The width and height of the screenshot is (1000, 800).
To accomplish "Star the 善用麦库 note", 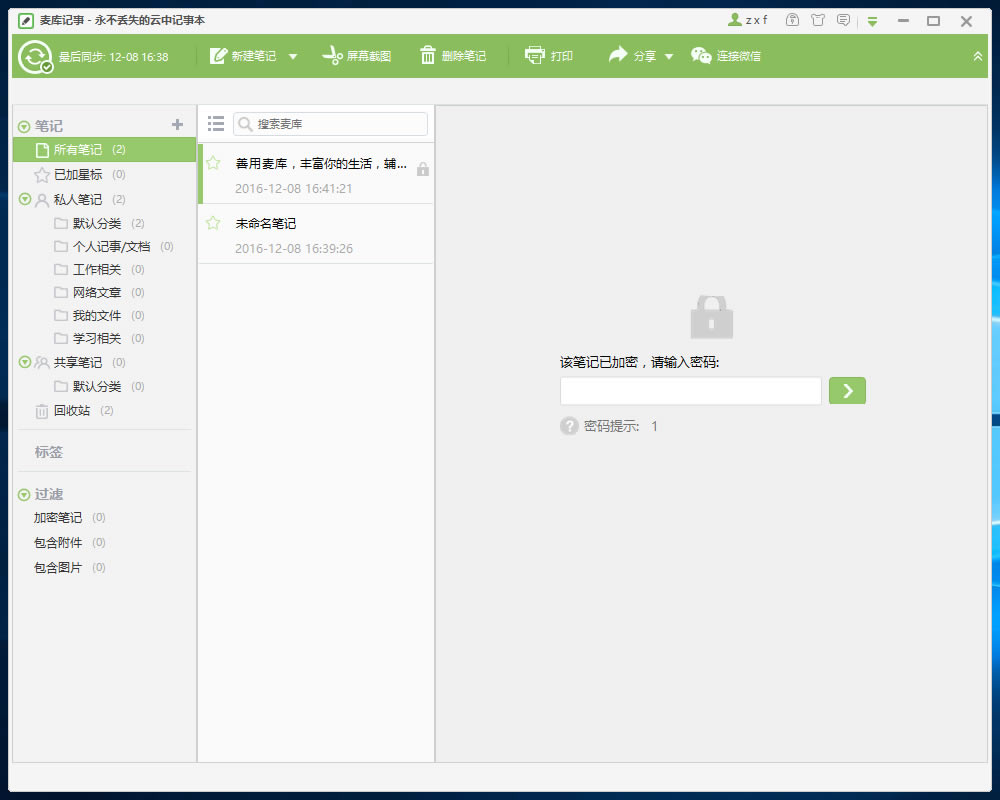I will point(213,163).
